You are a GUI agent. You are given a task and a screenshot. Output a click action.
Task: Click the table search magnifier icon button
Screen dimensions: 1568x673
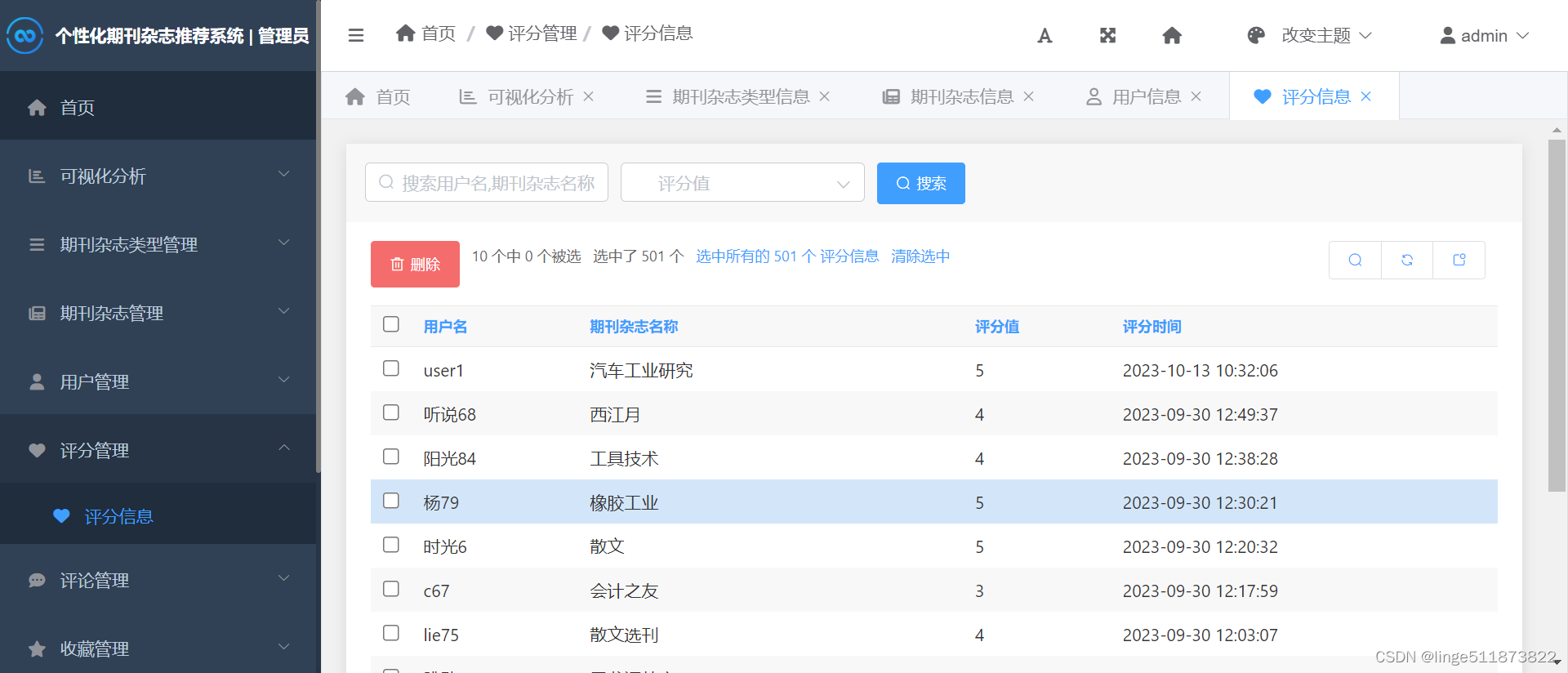click(x=1355, y=260)
